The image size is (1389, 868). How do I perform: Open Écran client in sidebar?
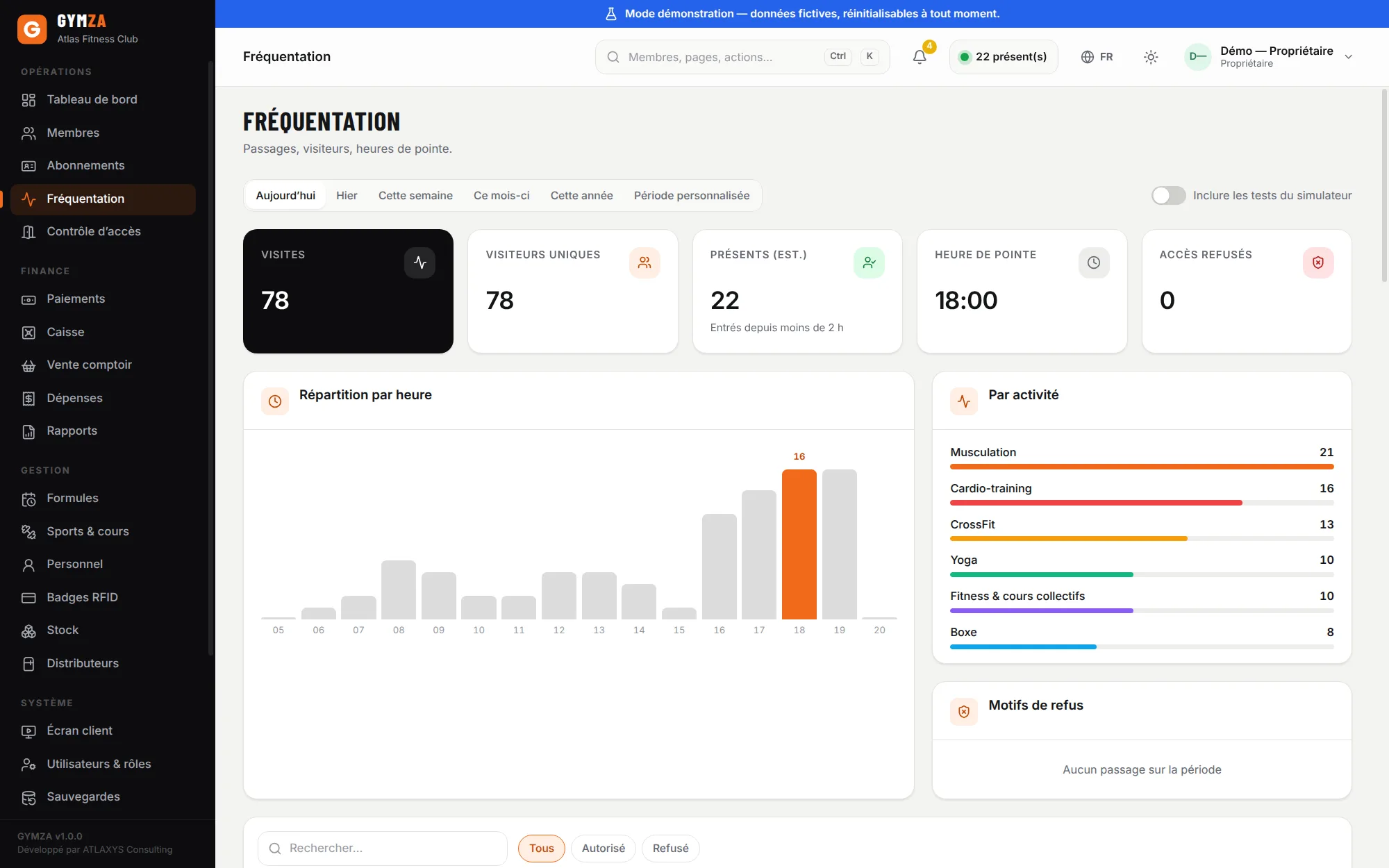(103, 731)
